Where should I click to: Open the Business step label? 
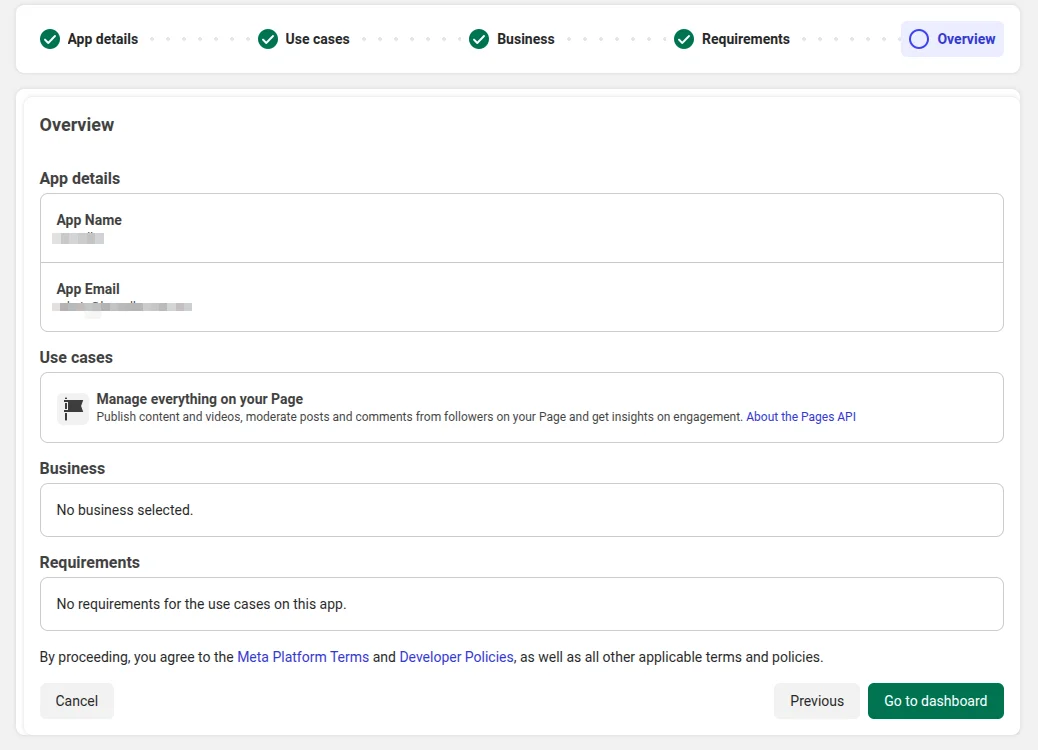(x=525, y=39)
